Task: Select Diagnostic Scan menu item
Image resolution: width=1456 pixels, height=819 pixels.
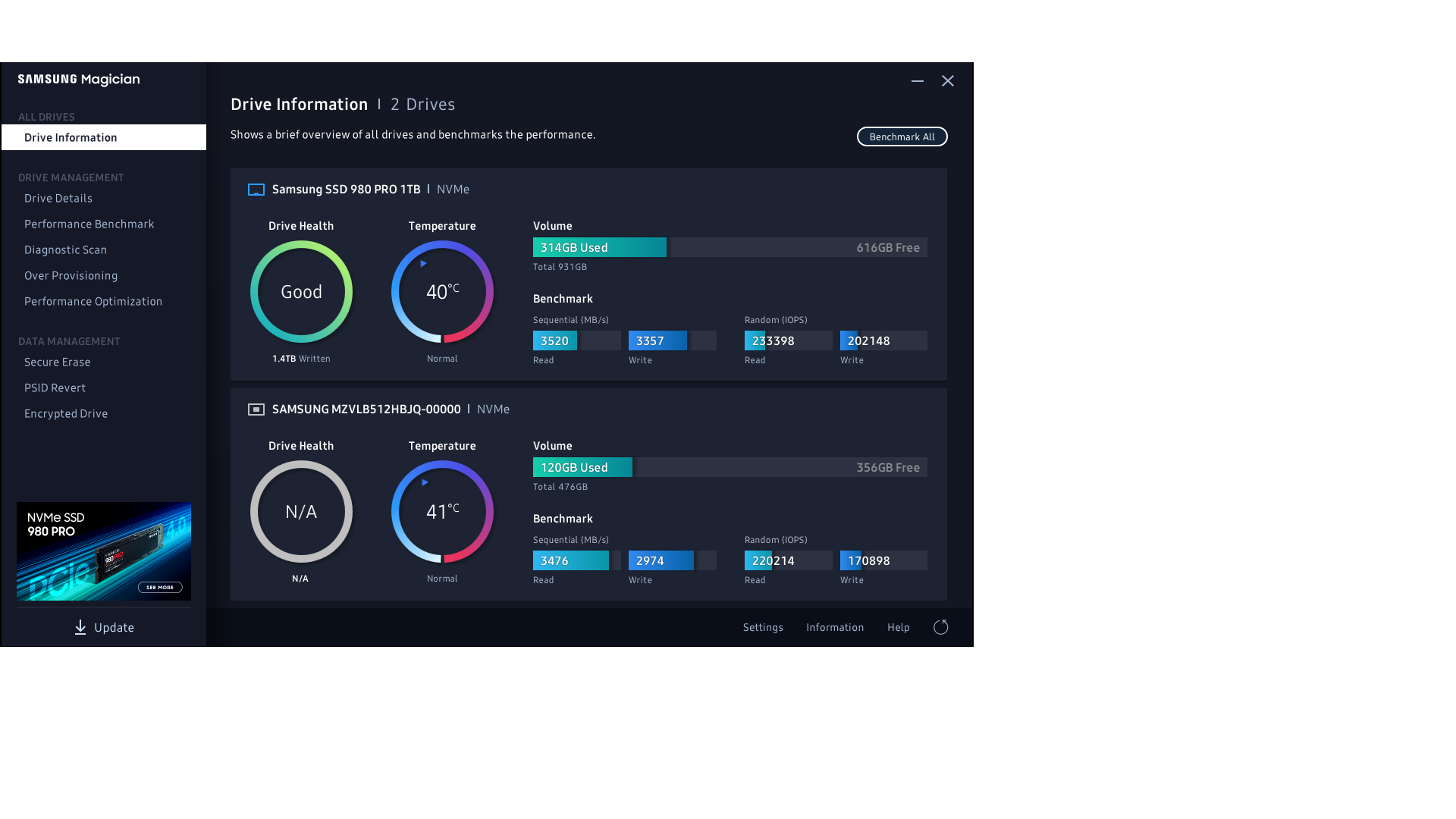Action: 65,250
